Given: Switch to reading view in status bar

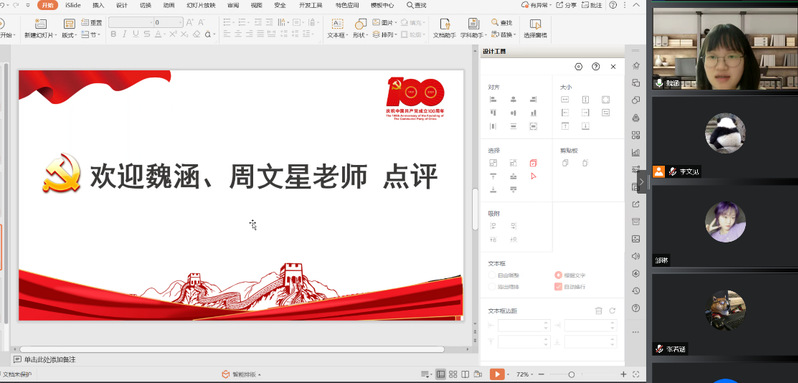Looking at the screenshot, I should point(465,374).
